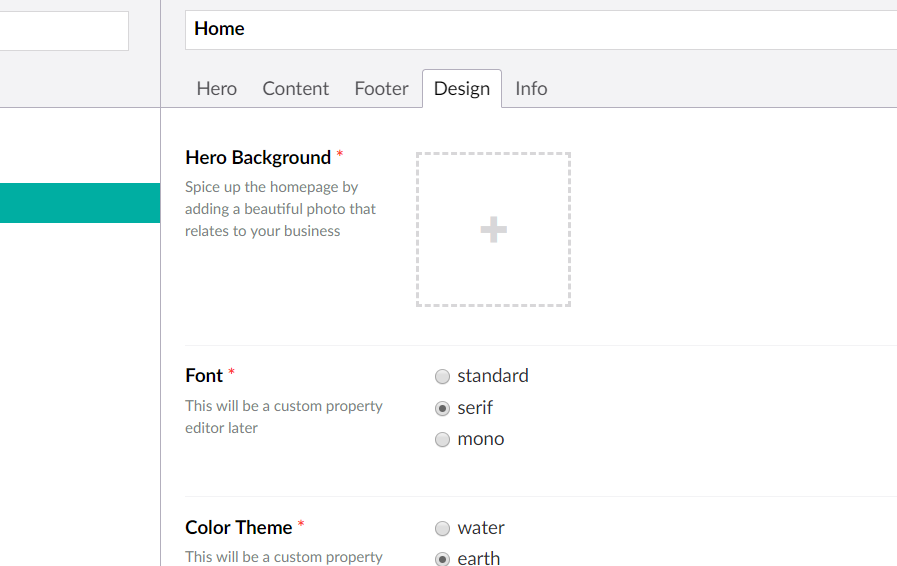Select the teal highlighted tree item
The width and height of the screenshot is (897, 566).
click(x=80, y=203)
